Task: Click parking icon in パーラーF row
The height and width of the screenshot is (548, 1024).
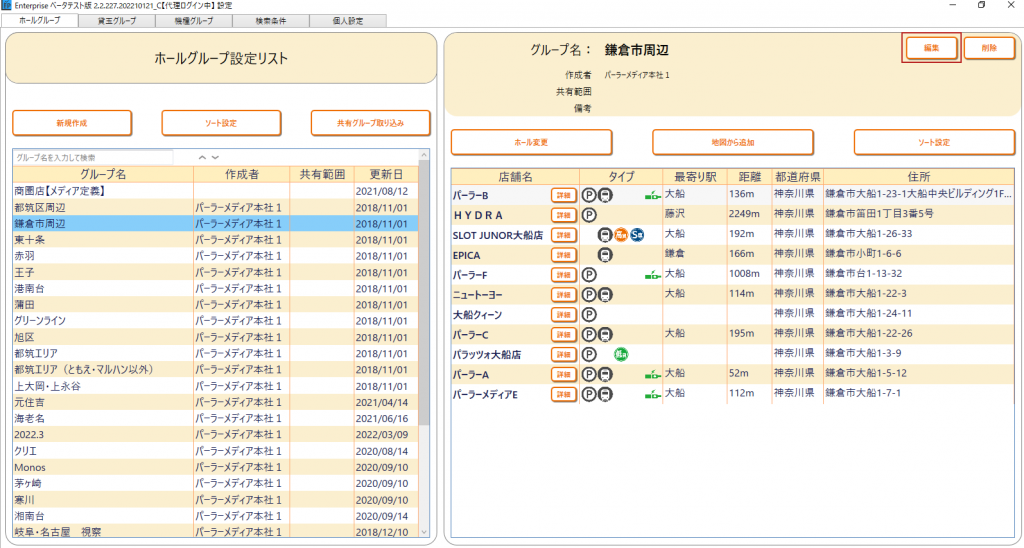Action: click(589, 274)
